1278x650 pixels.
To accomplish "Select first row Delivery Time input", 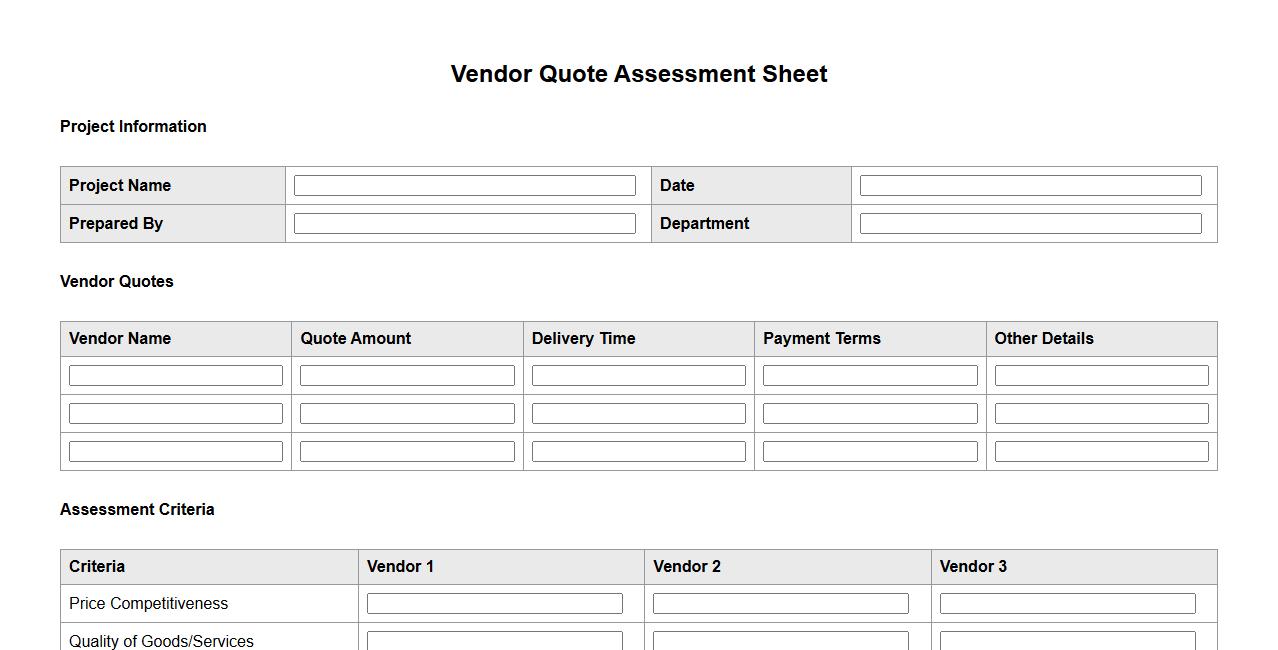I will click(x=638, y=376).
